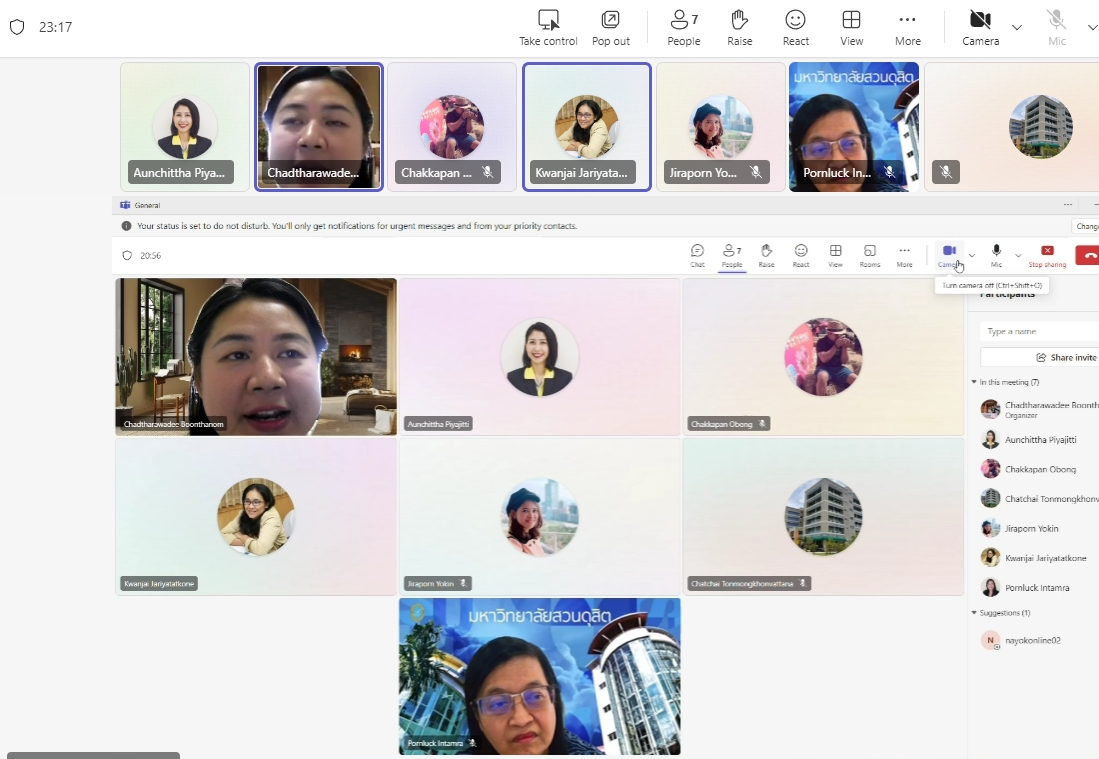The width and height of the screenshot is (1099, 759).
Task: Click the horizontal scrollbar at the window bottom
Action: point(93,755)
